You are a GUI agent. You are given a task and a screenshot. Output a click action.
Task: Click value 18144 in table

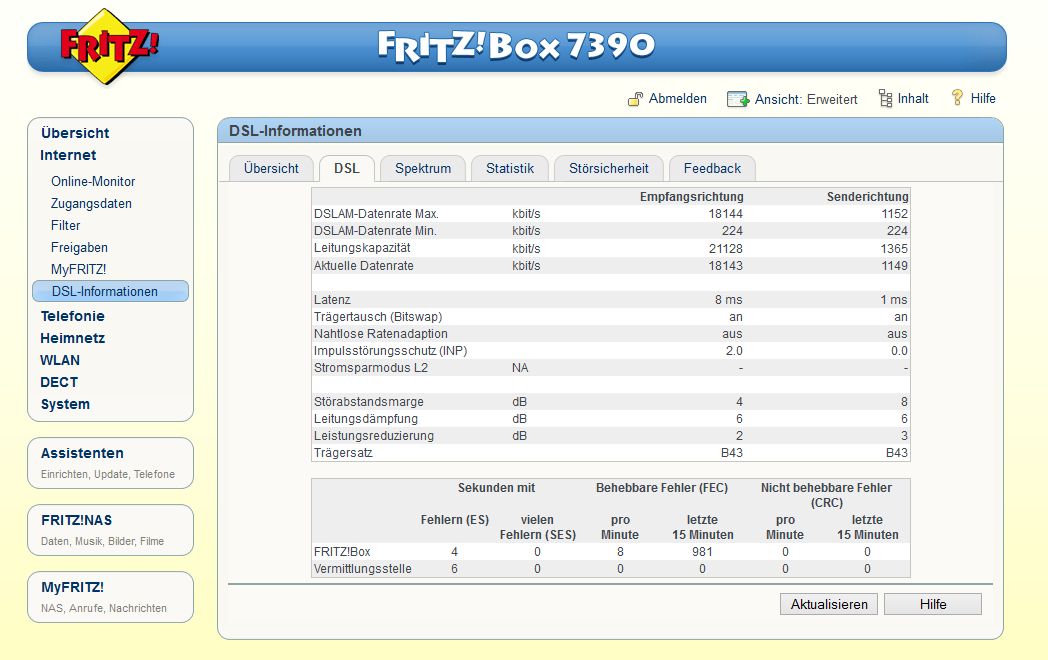[x=725, y=214]
